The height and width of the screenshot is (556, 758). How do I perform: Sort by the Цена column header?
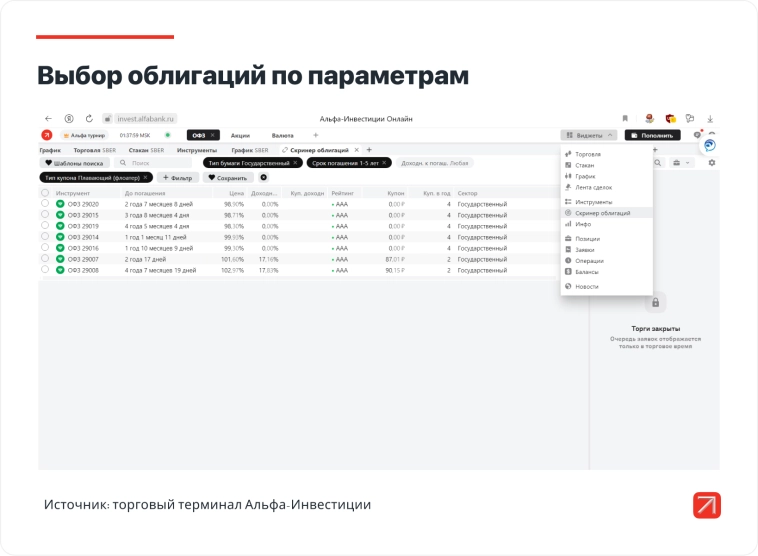click(x=236, y=193)
